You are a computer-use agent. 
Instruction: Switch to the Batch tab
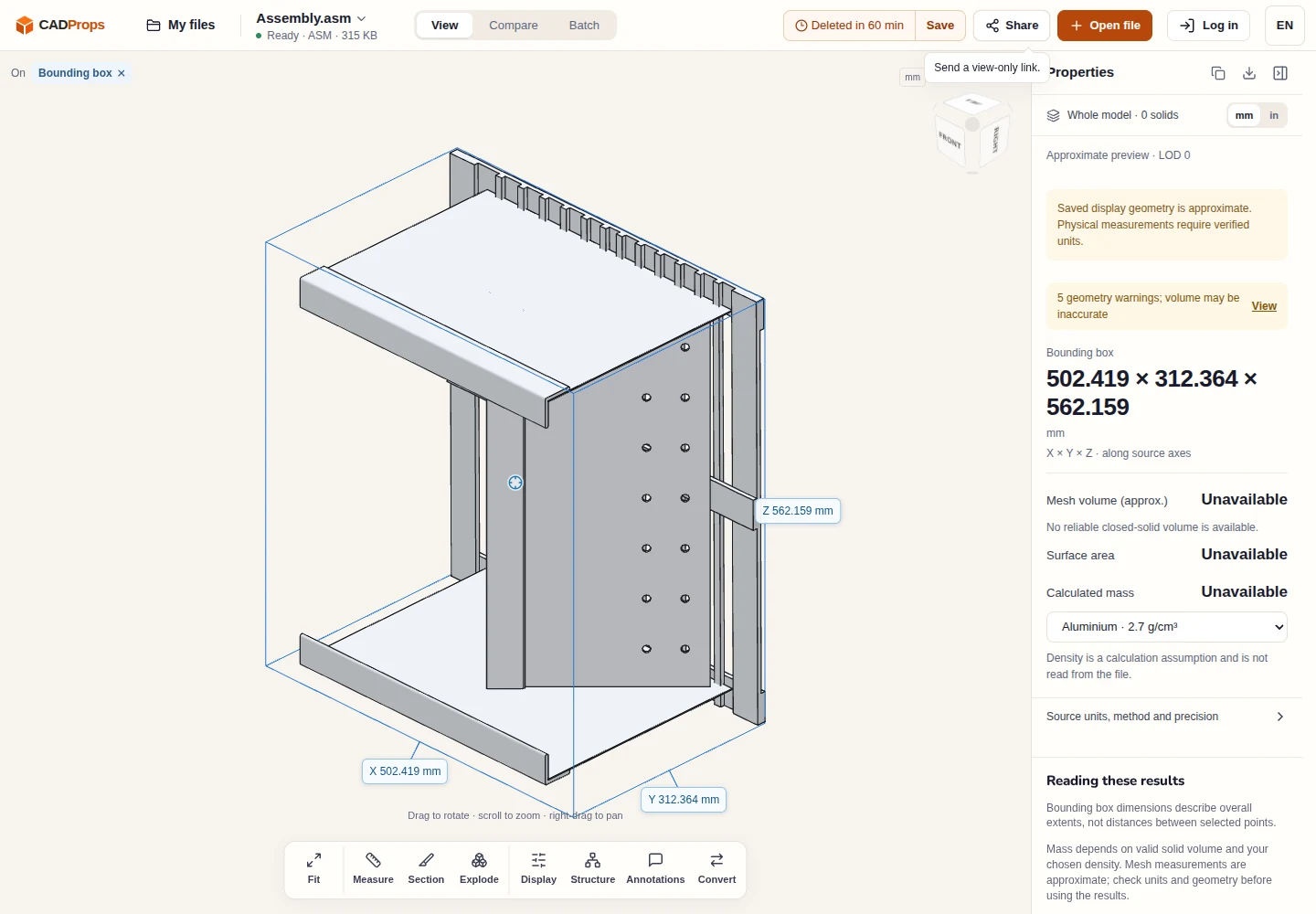584,25
